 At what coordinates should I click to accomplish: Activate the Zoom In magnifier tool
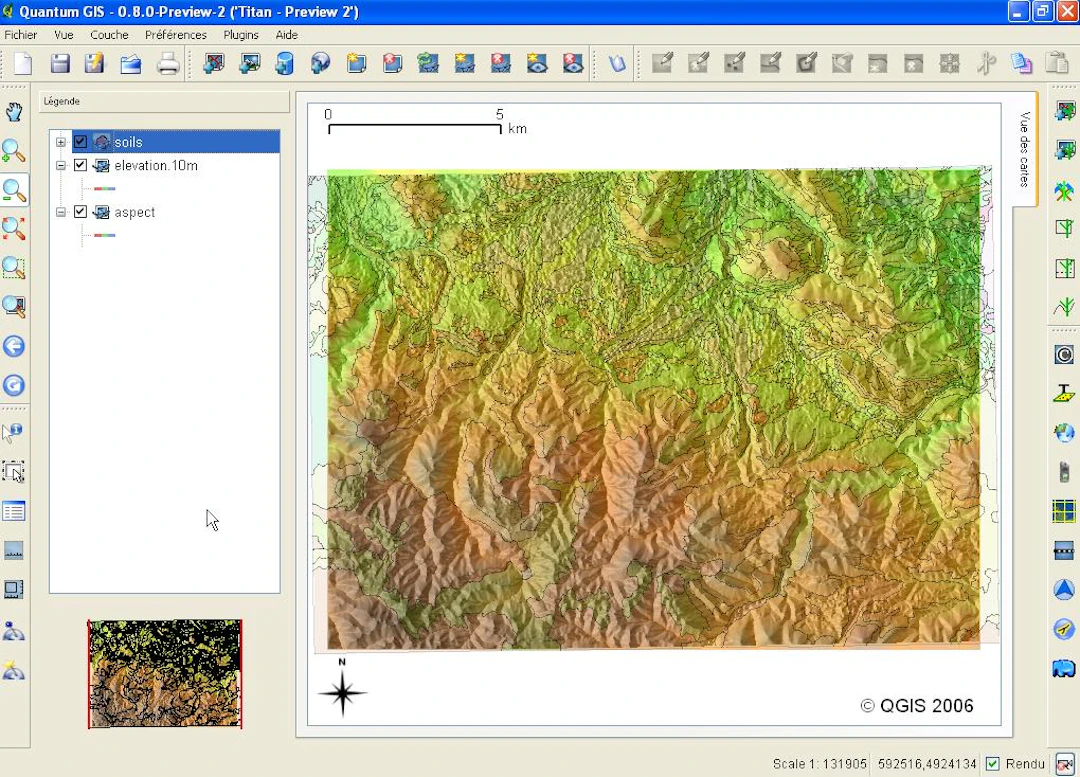pos(14,150)
